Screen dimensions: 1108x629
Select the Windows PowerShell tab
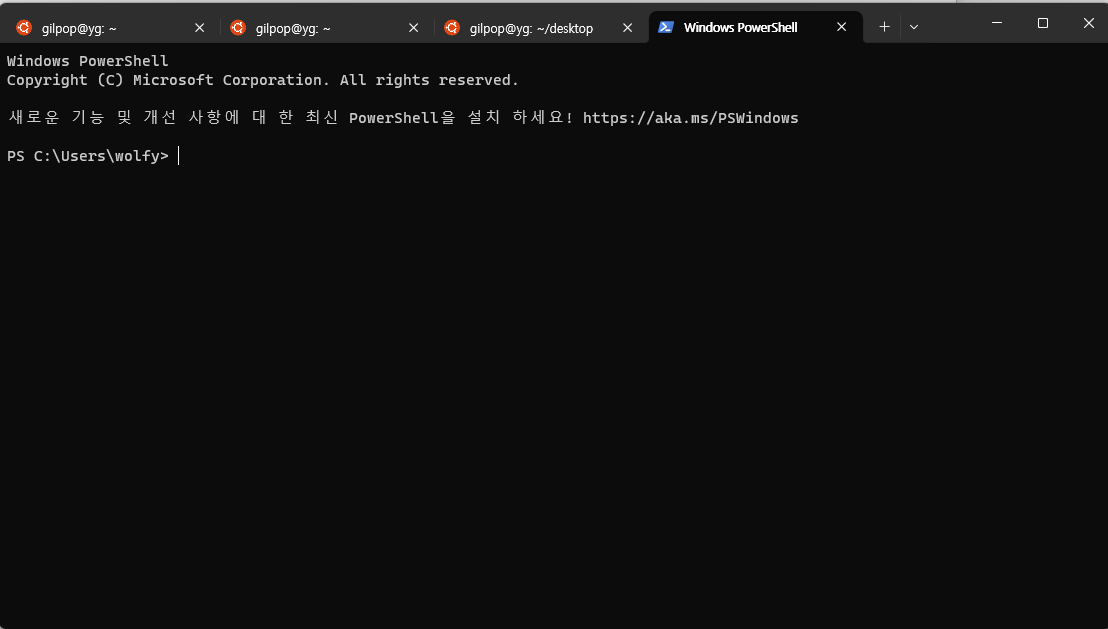coord(755,28)
